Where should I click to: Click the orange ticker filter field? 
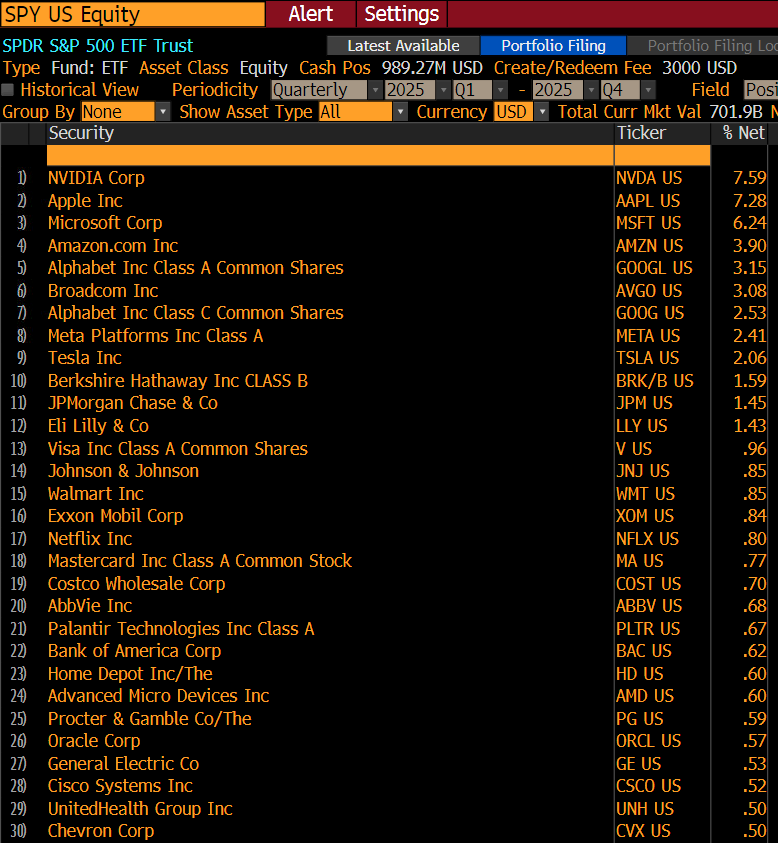pos(662,155)
